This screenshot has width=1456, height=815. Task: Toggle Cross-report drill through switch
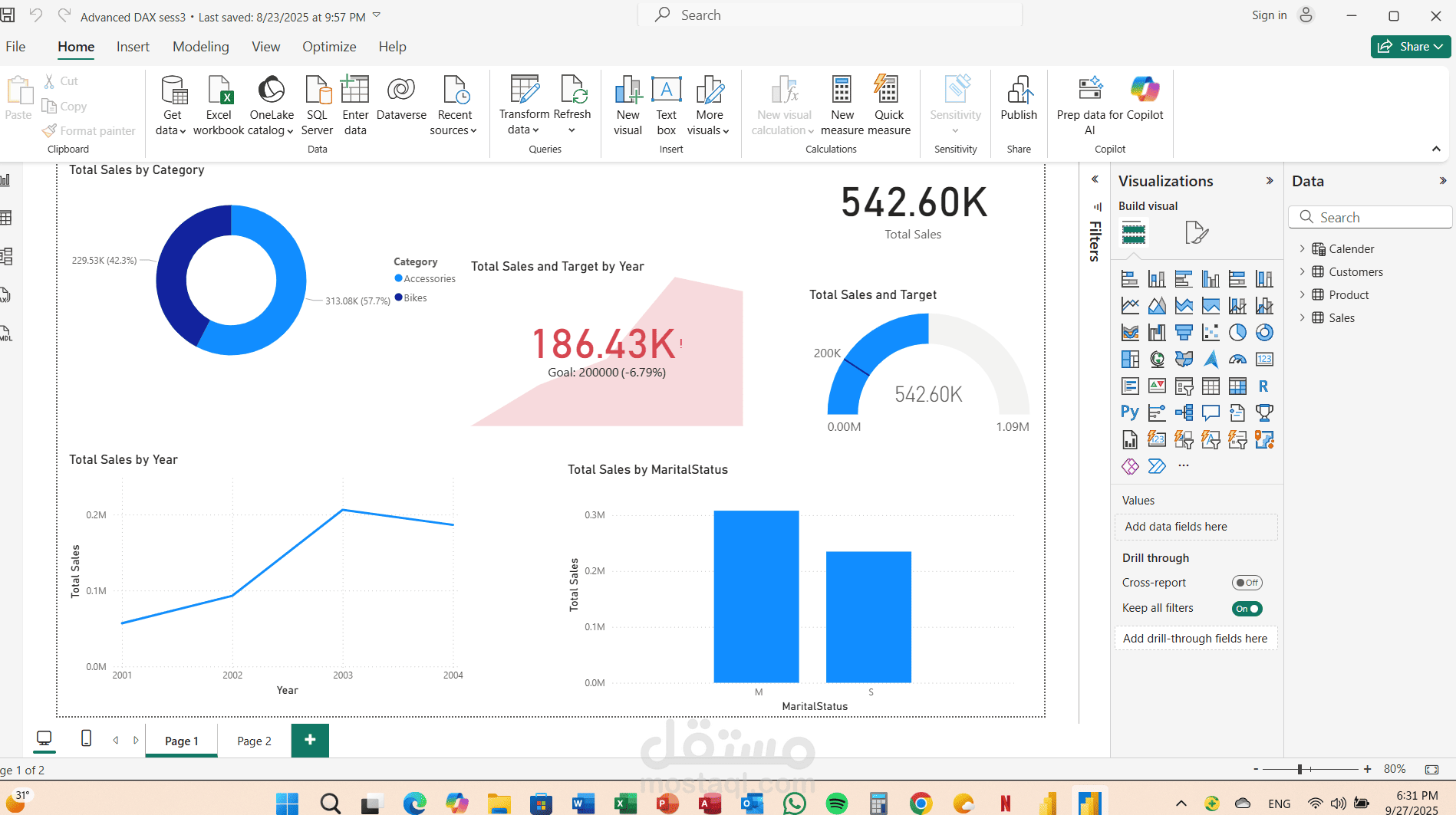[x=1247, y=583]
